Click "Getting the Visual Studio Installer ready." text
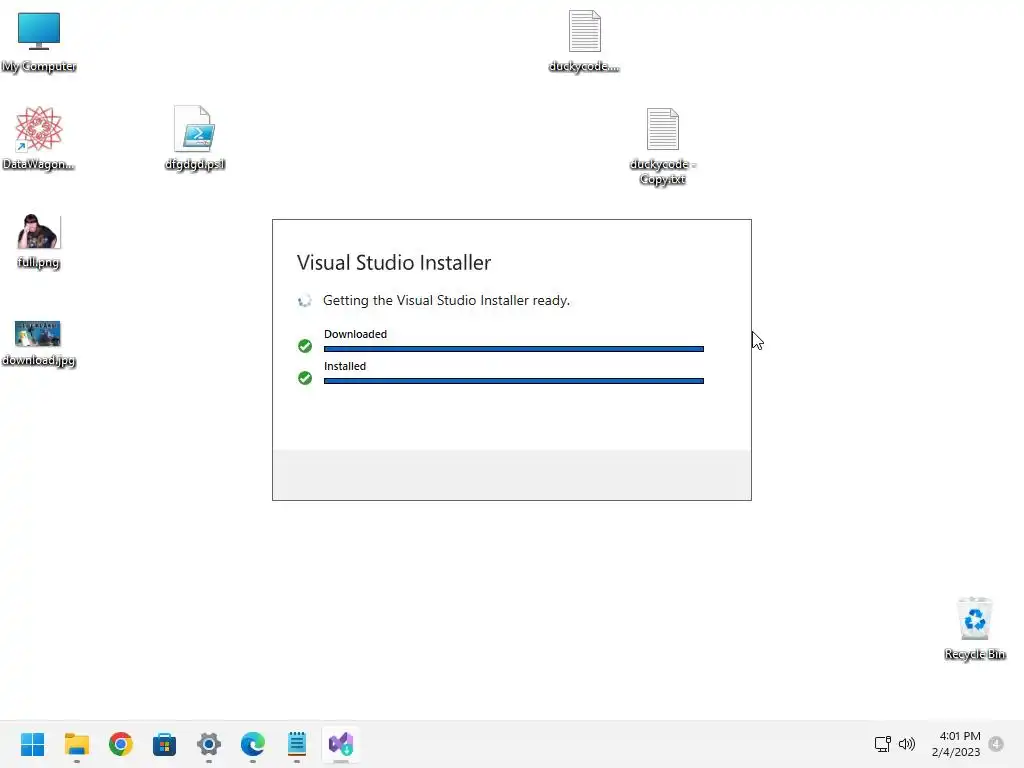The height and width of the screenshot is (768, 1024). coord(447,300)
